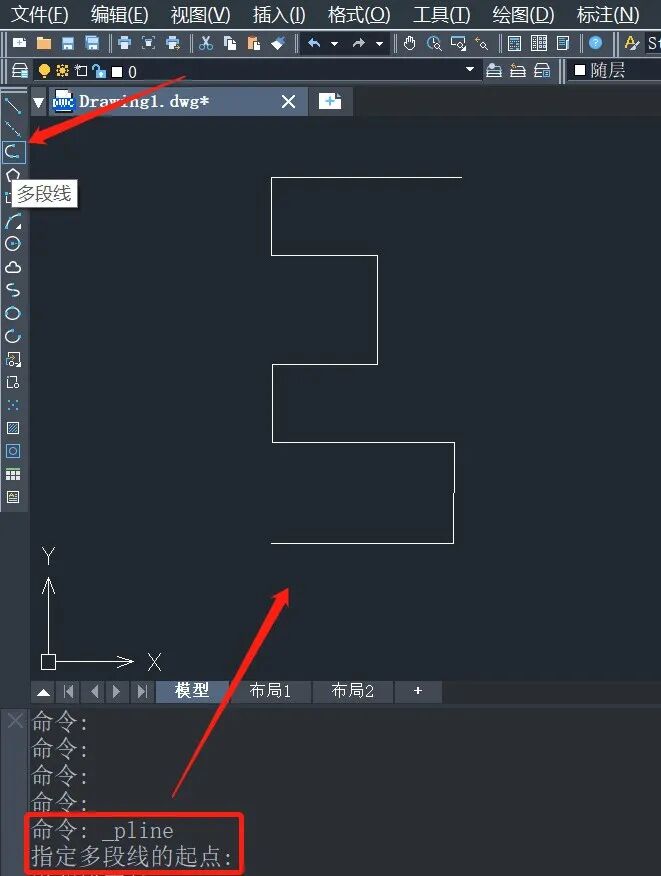Click the Open file folder icon
Viewport: 661px width, 876px height.
click(44, 43)
